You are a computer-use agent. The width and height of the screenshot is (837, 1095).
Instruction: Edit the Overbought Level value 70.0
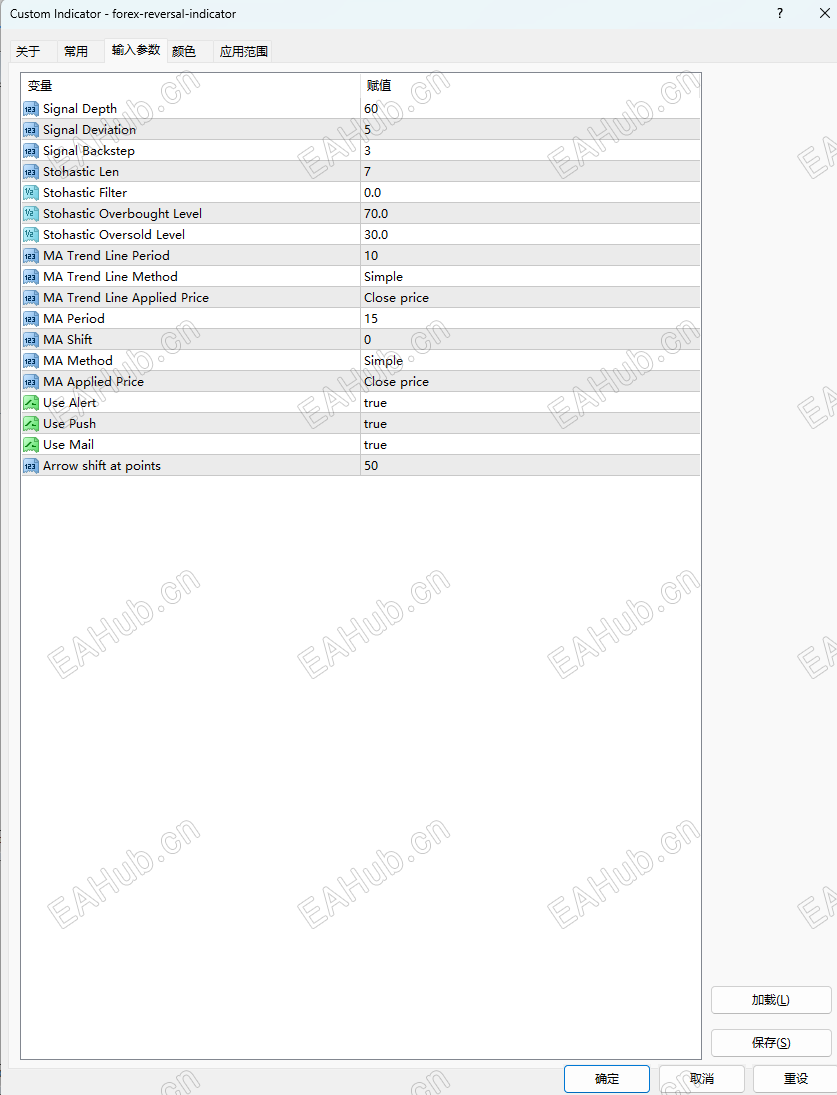tap(531, 214)
